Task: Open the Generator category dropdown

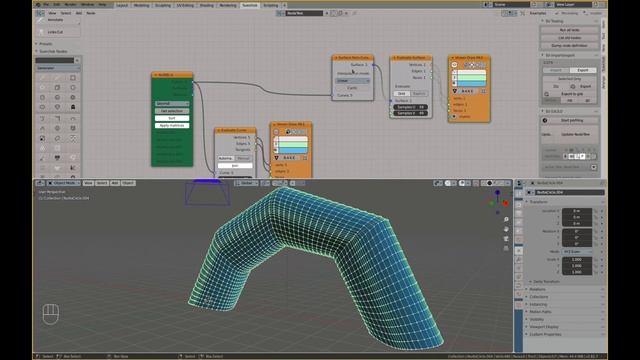Action: tap(58, 68)
